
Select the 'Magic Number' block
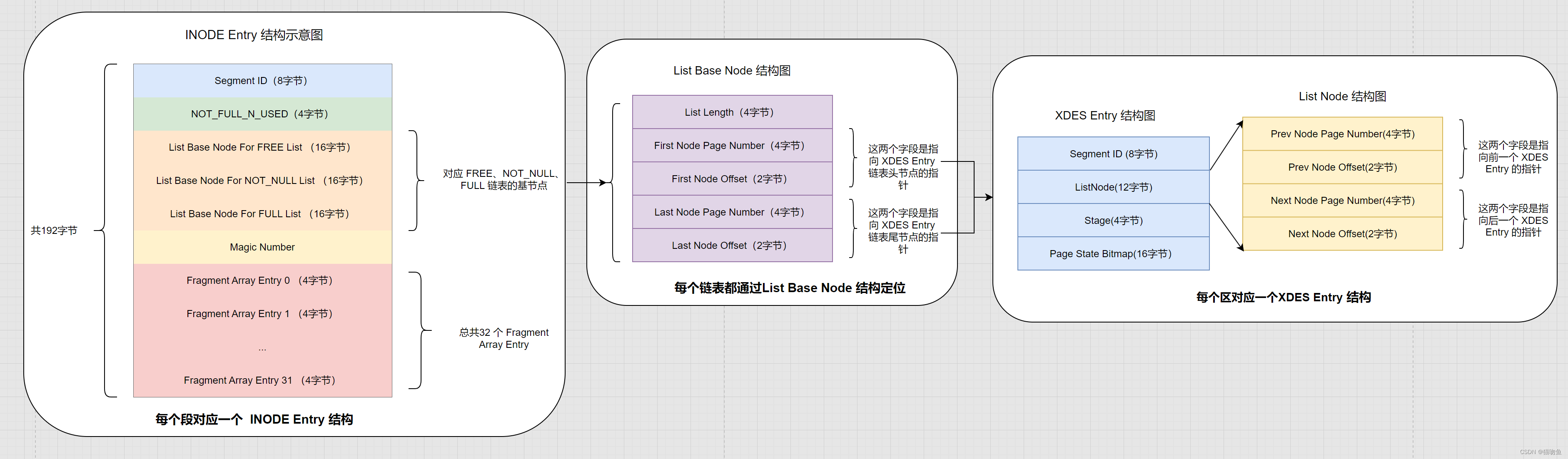click(x=262, y=248)
